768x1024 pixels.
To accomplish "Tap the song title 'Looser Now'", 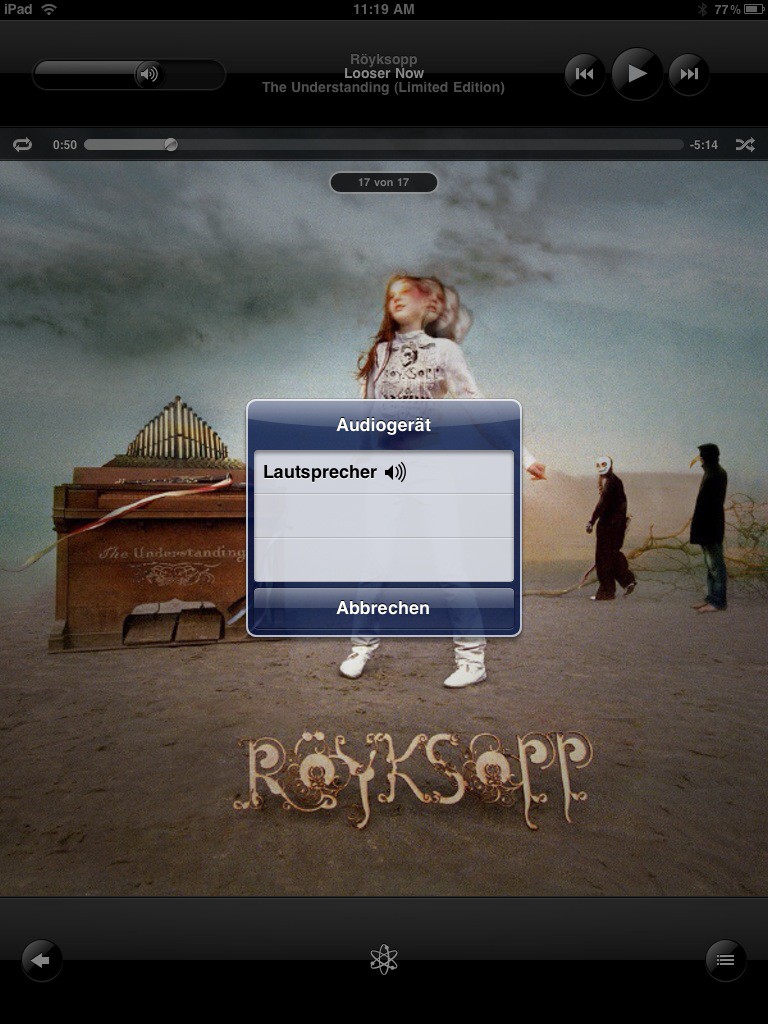I will click(383, 73).
